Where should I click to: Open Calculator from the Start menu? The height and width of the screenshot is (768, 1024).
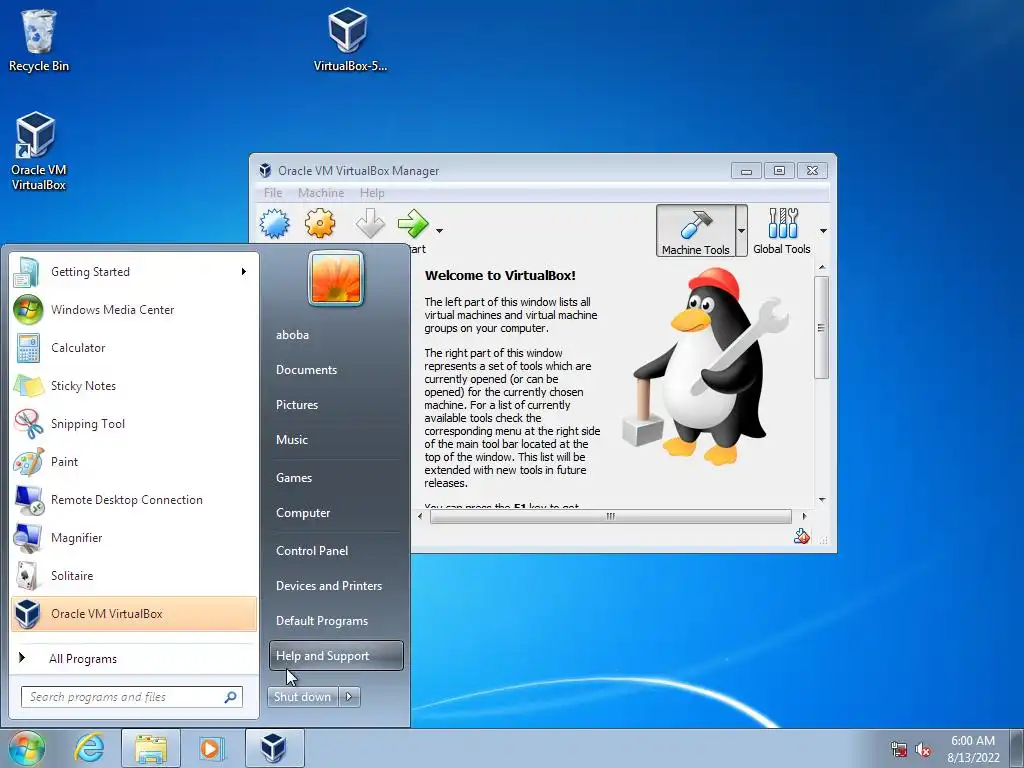(x=134, y=347)
